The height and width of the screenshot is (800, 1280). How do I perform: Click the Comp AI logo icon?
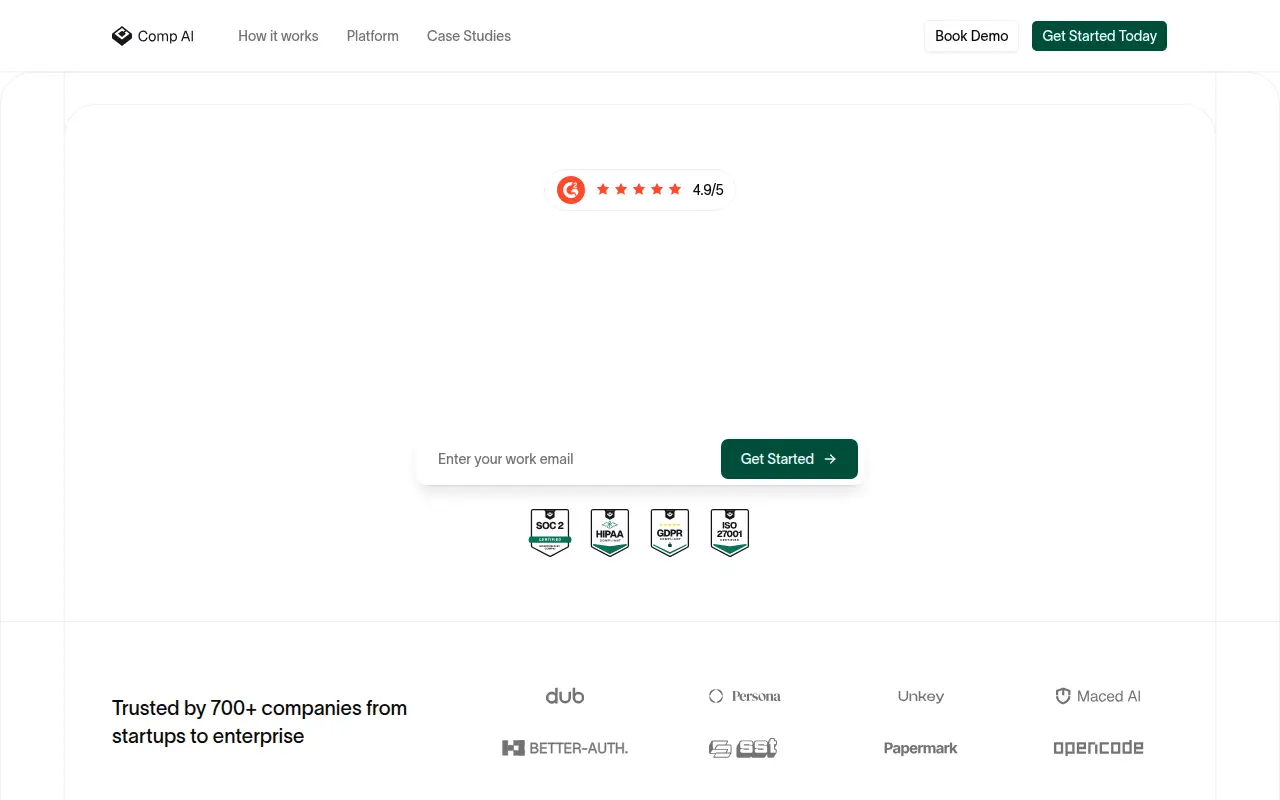pyautogui.click(x=122, y=36)
